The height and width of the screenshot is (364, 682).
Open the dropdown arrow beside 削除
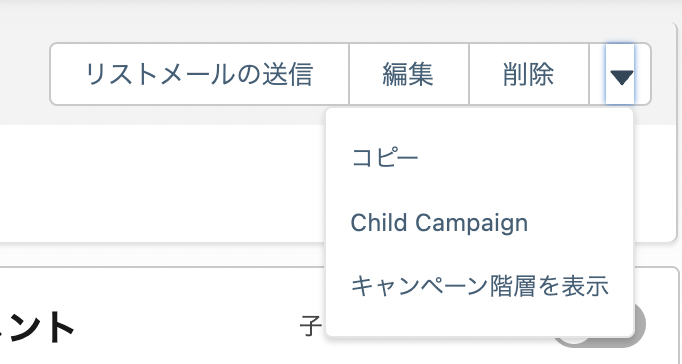[620, 74]
